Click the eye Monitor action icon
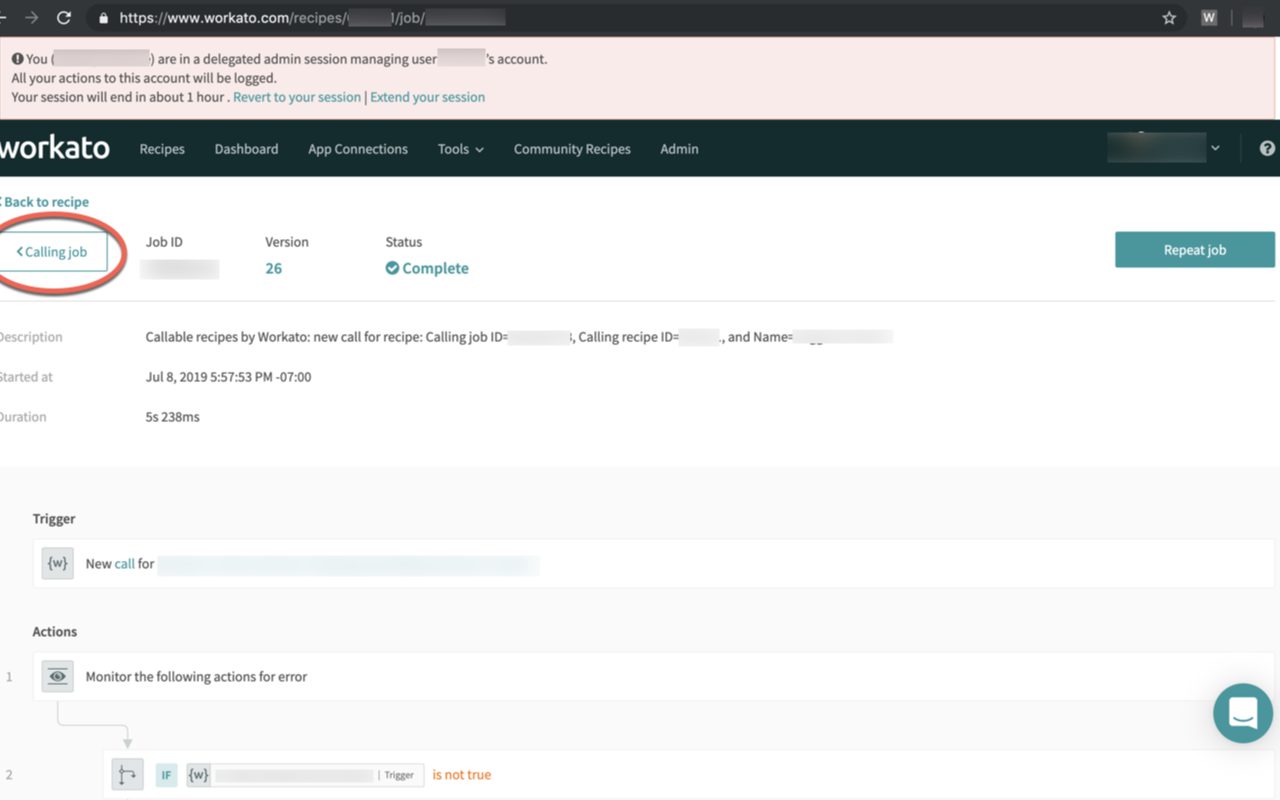 point(58,677)
